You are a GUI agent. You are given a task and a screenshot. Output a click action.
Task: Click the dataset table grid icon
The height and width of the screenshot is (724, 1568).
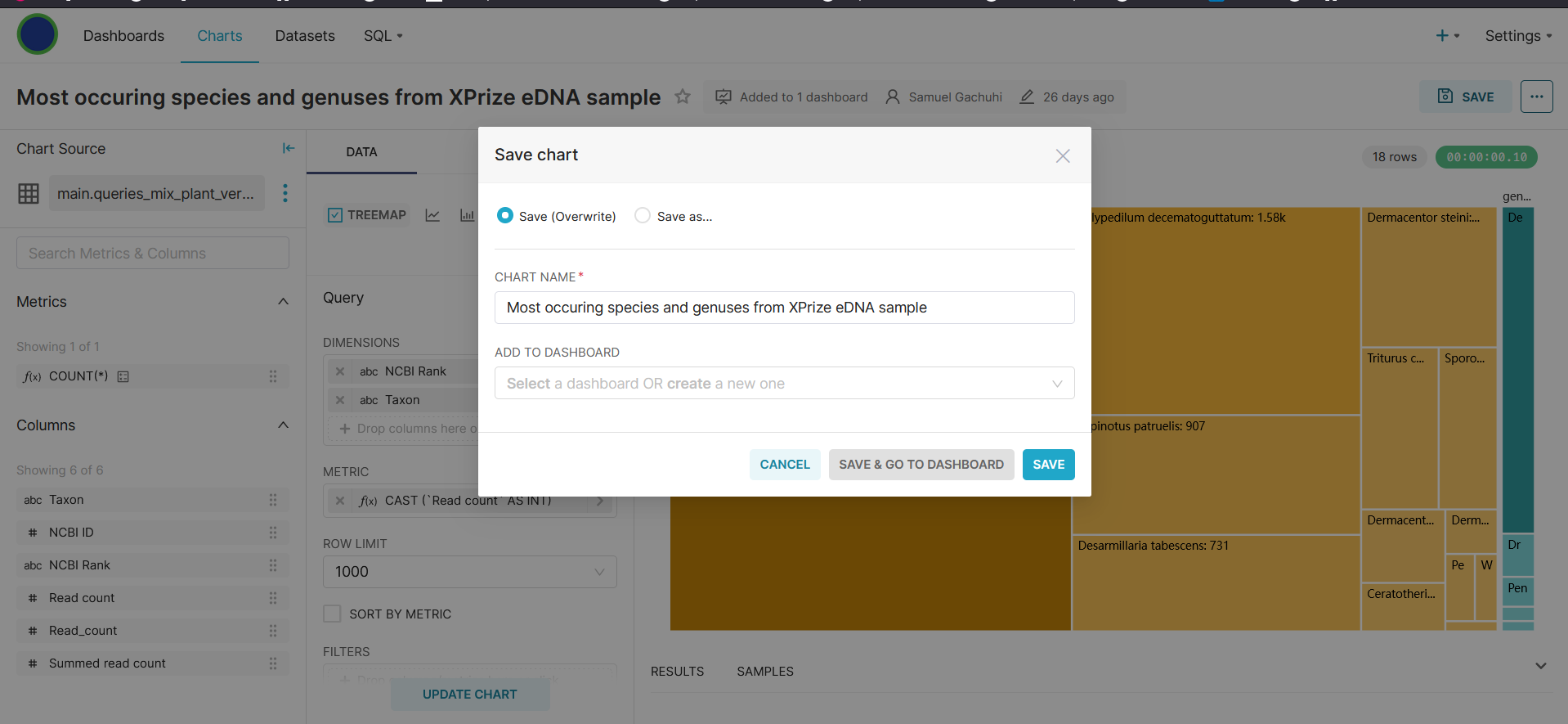tap(29, 193)
